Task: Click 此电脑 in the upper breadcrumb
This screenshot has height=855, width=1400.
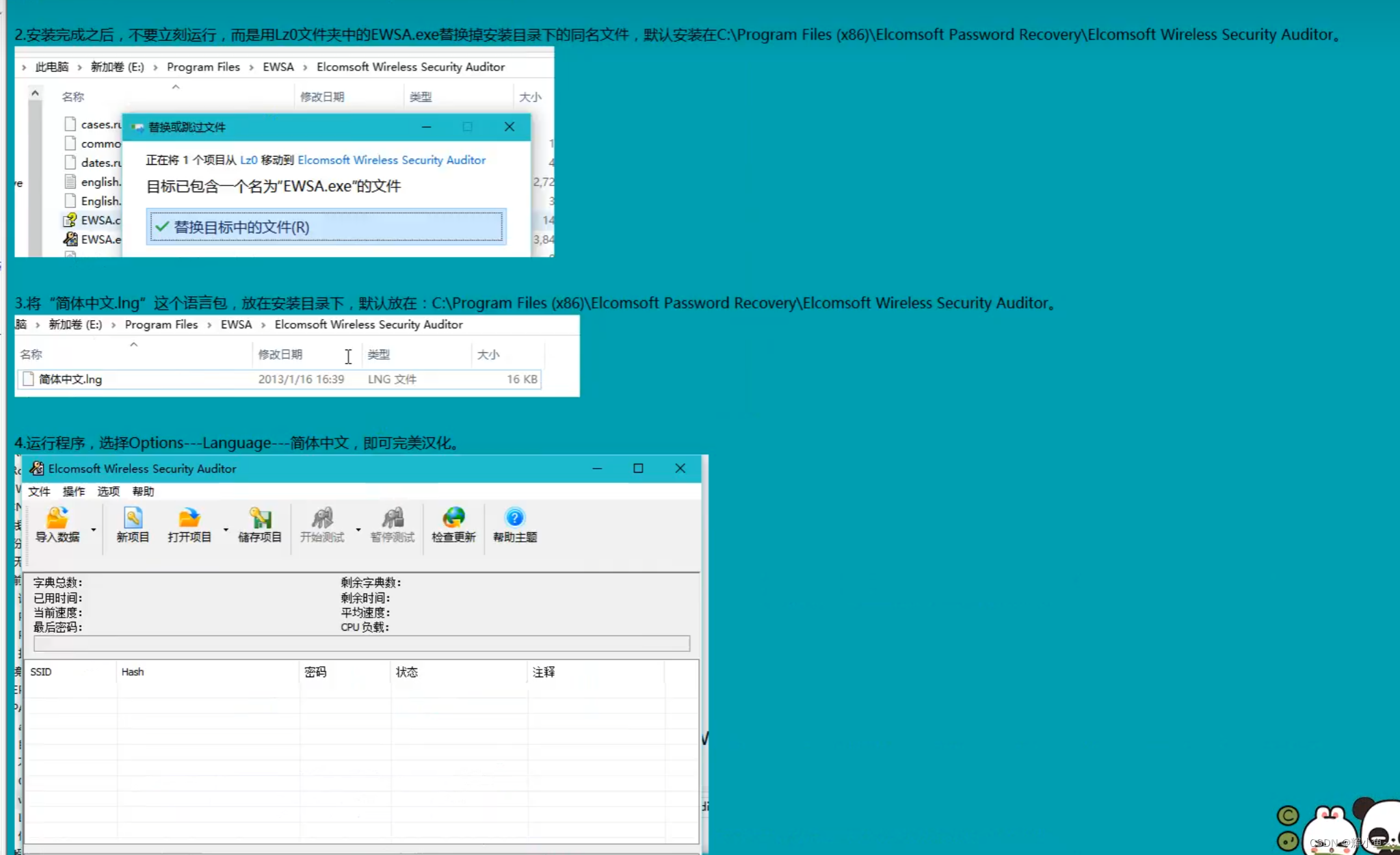Action: point(52,67)
